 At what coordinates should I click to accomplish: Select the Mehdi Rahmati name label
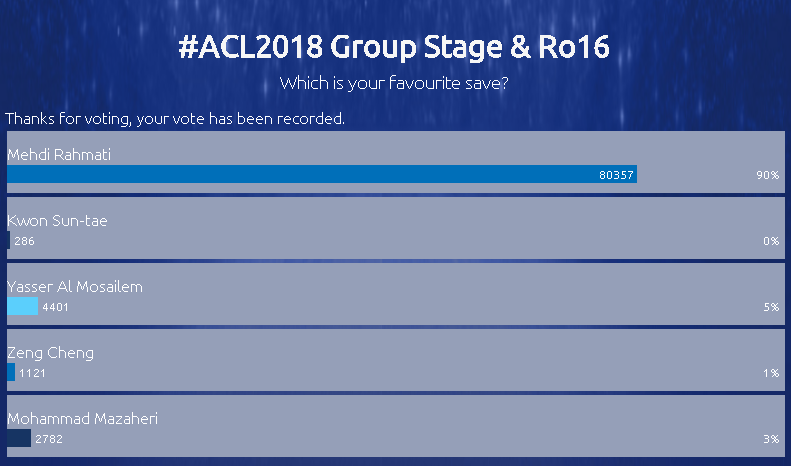[59, 154]
